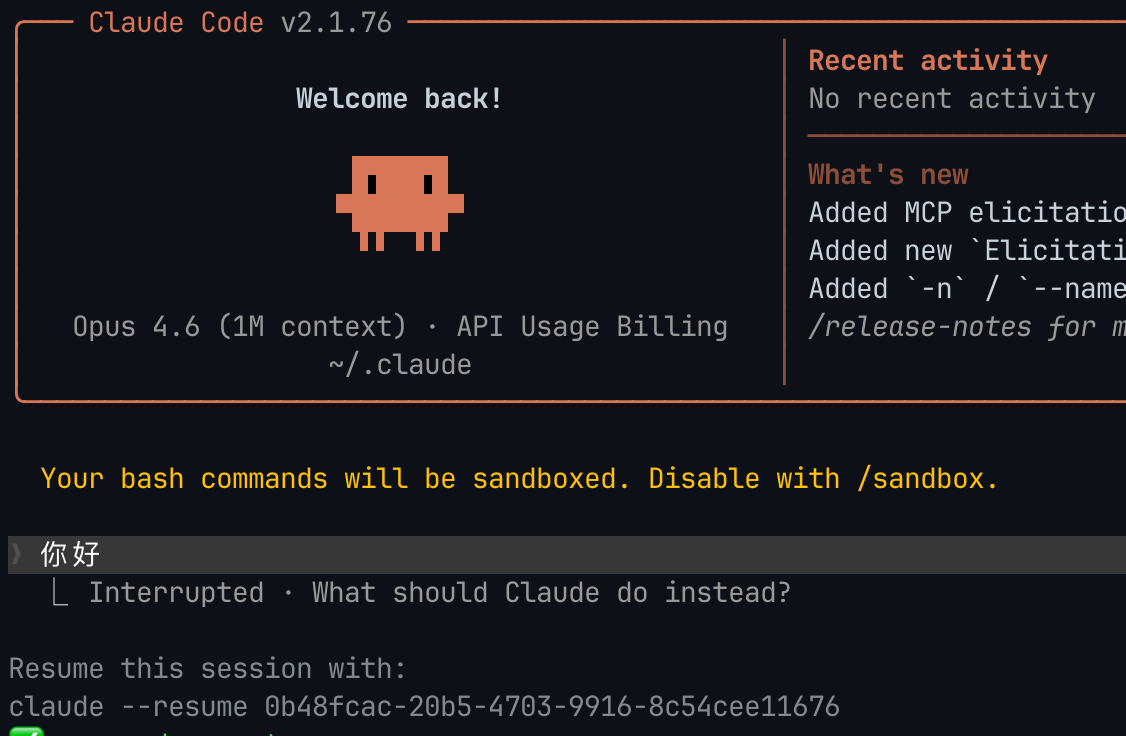
Task: Click the Claude Code title text
Action: (176, 22)
